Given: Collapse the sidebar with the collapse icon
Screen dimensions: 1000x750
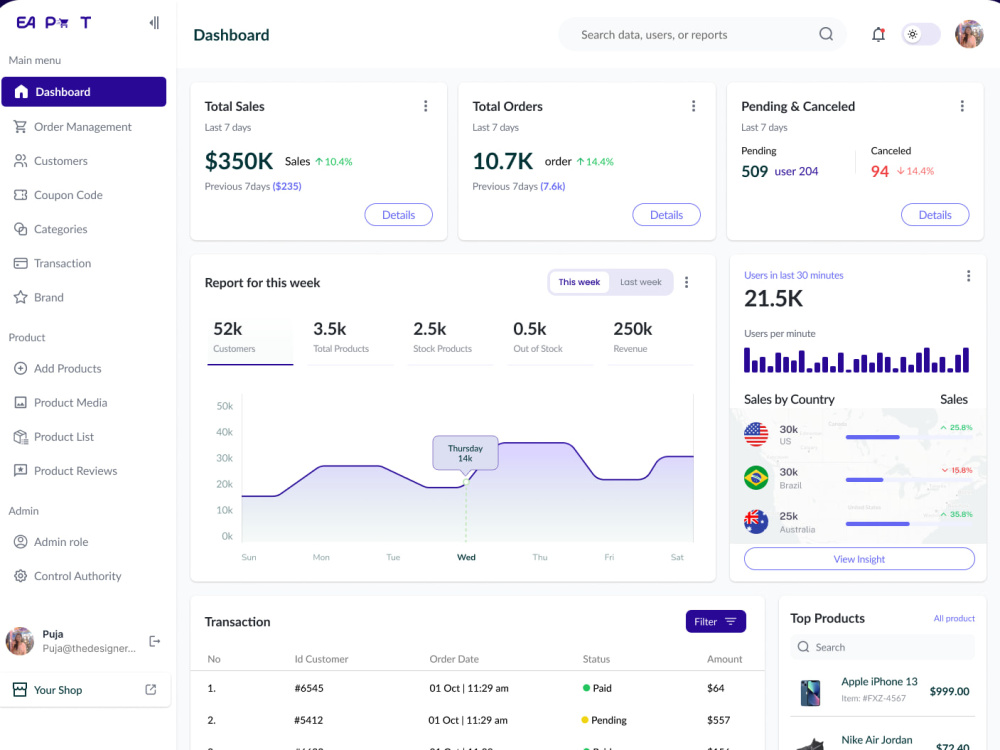Looking at the screenshot, I should click(154, 23).
